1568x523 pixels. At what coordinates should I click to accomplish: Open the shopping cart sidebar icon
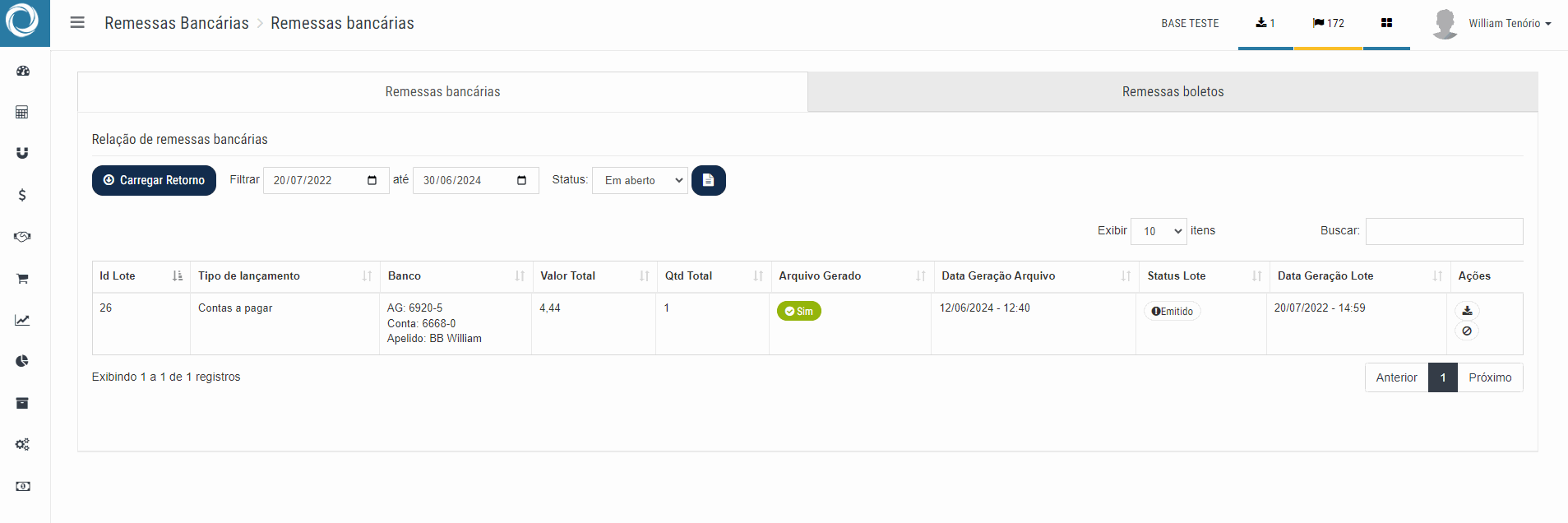(x=22, y=279)
